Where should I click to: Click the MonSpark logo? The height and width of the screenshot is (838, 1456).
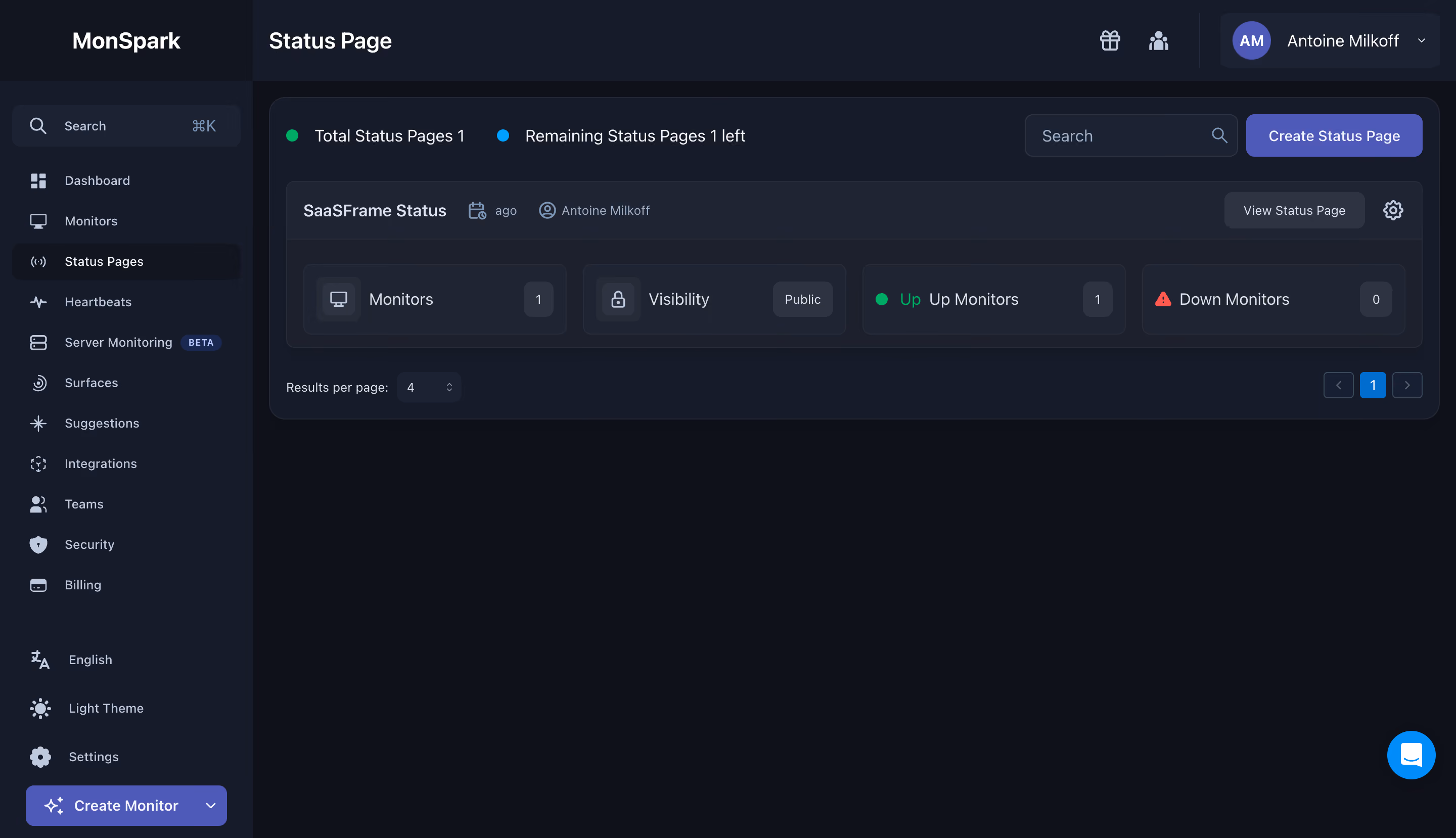[126, 41]
